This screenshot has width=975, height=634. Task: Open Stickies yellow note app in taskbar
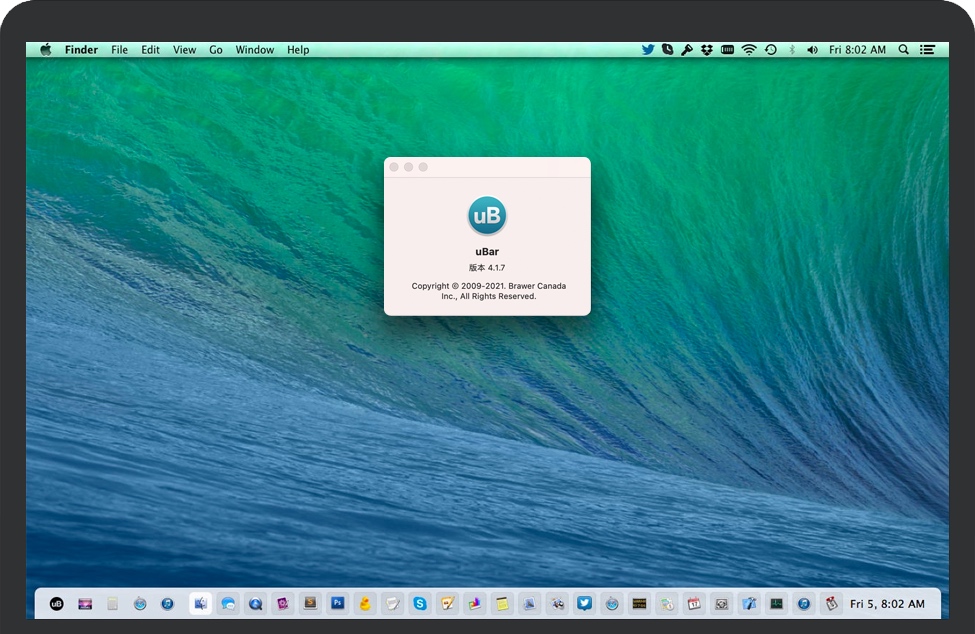[x=502, y=604]
